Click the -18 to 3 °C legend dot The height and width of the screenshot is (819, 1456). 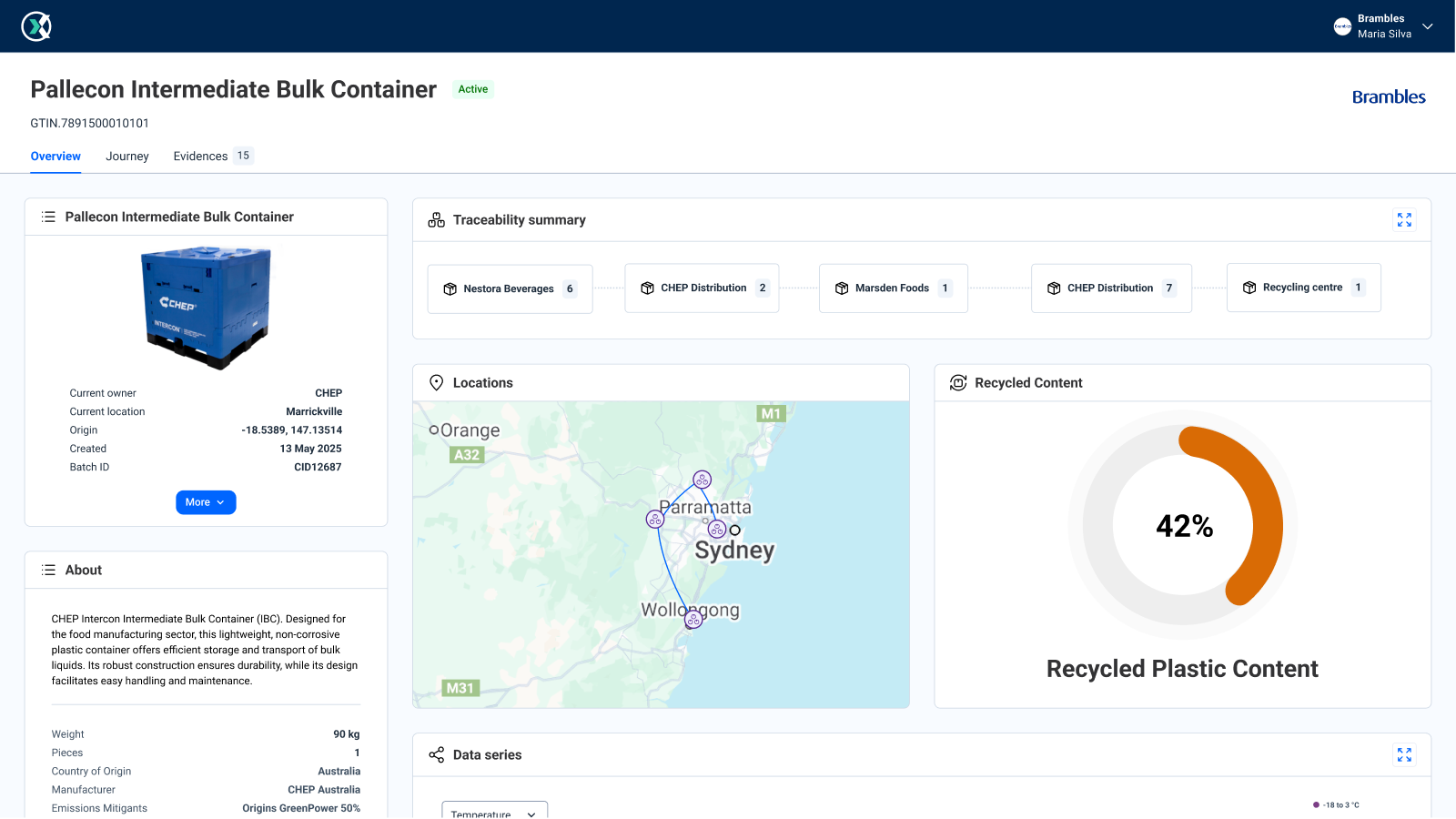[x=1316, y=805]
